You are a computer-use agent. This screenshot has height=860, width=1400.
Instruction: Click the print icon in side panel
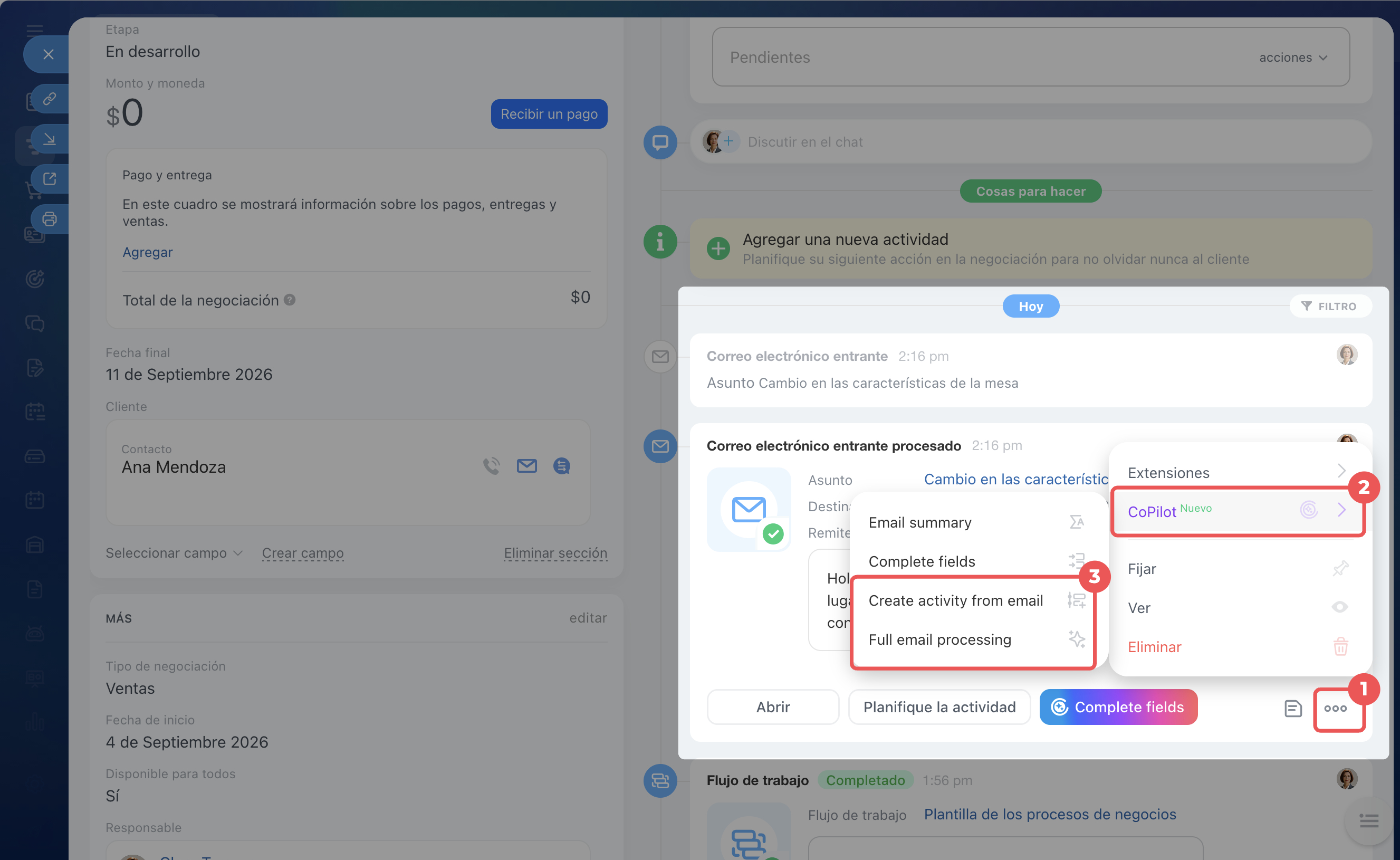pyautogui.click(x=50, y=219)
